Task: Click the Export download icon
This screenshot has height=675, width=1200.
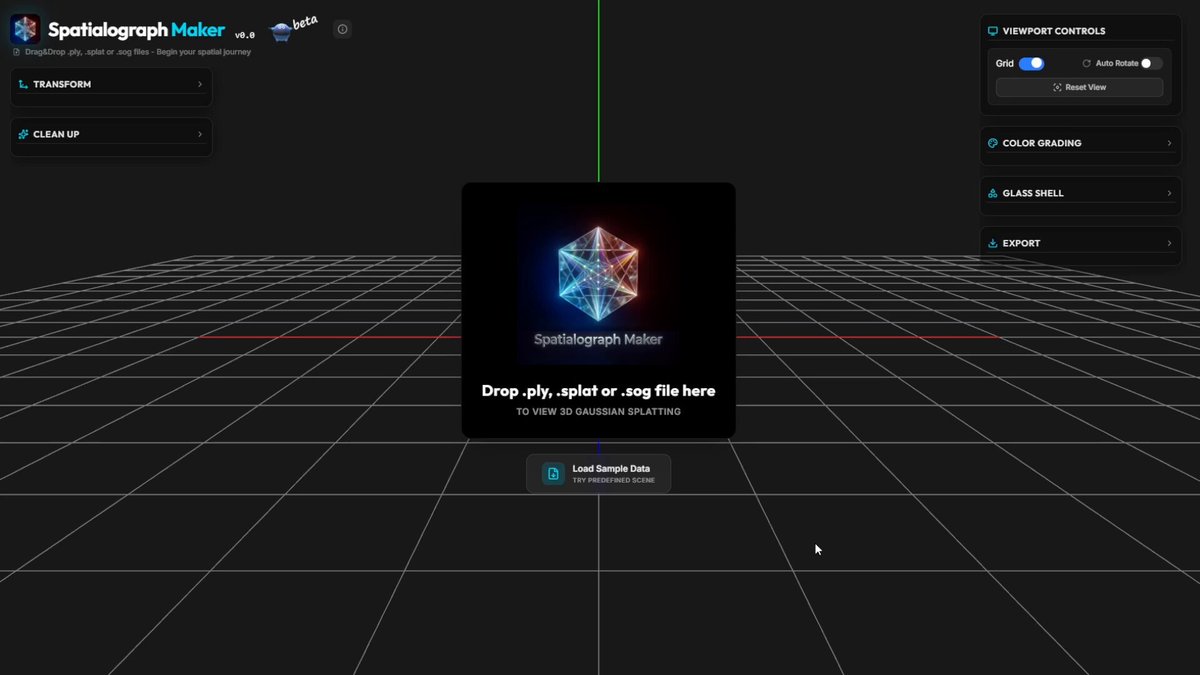Action: click(x=992, y=243)
